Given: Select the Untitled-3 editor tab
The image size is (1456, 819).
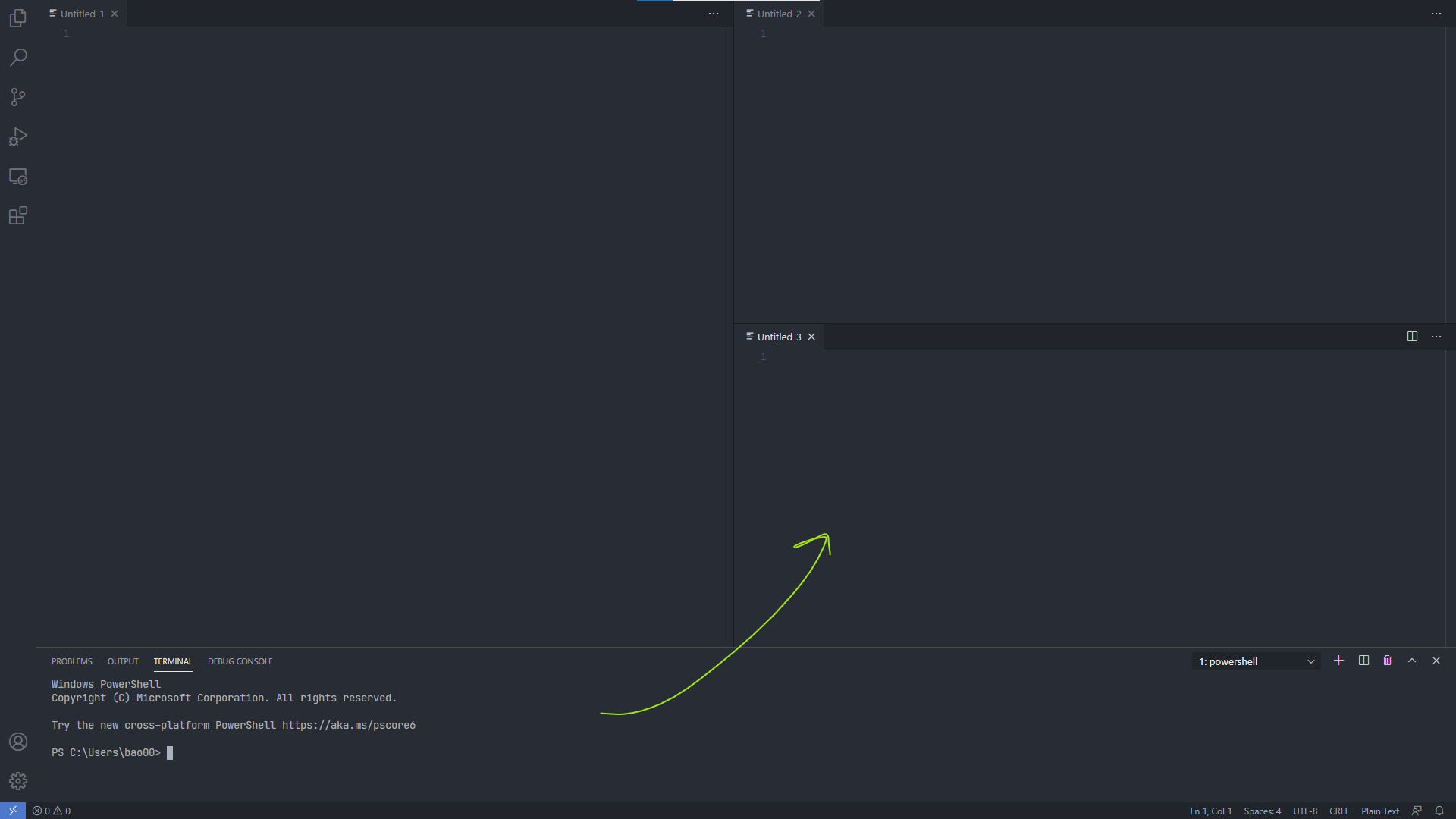Looking at the screenshot, I should point(779,337).
